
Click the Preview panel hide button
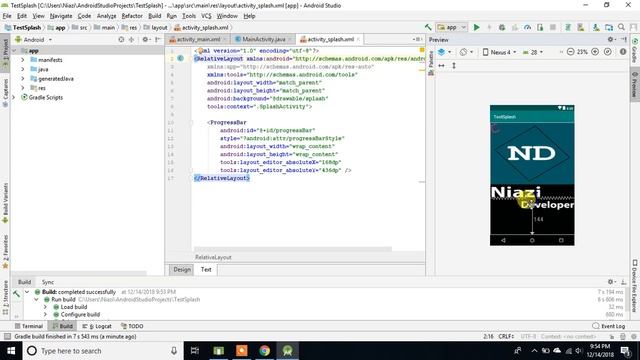pyautogui.click(x=624, y=40)
